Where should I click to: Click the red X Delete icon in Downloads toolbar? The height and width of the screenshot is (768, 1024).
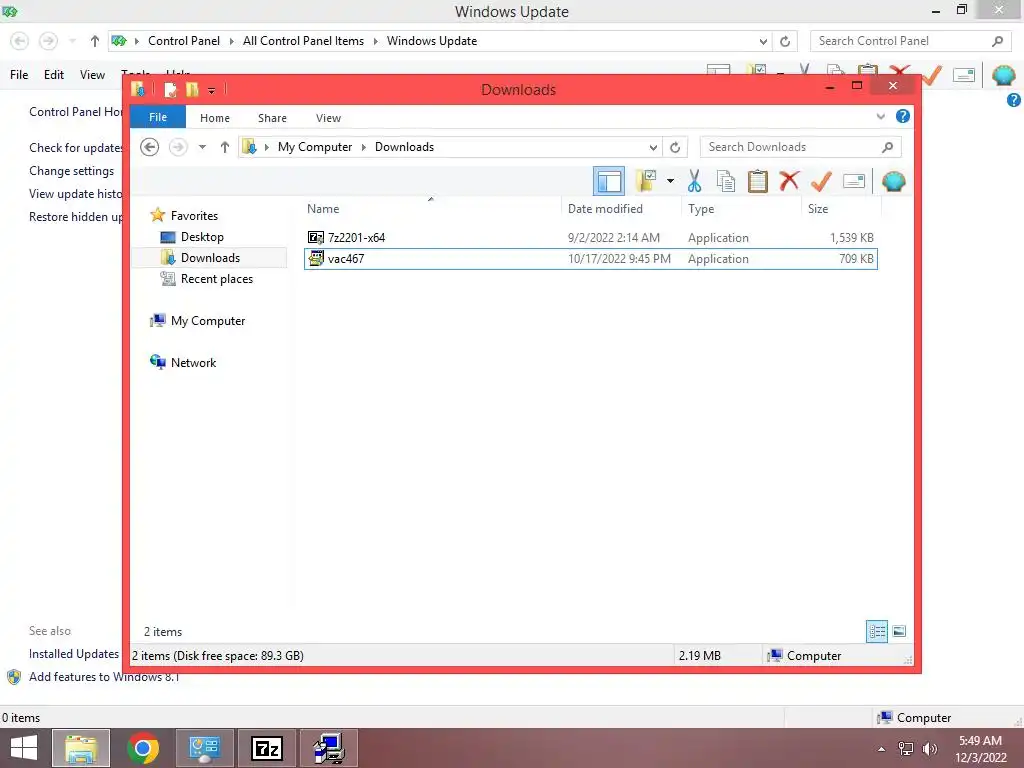(x=789, y=180)
